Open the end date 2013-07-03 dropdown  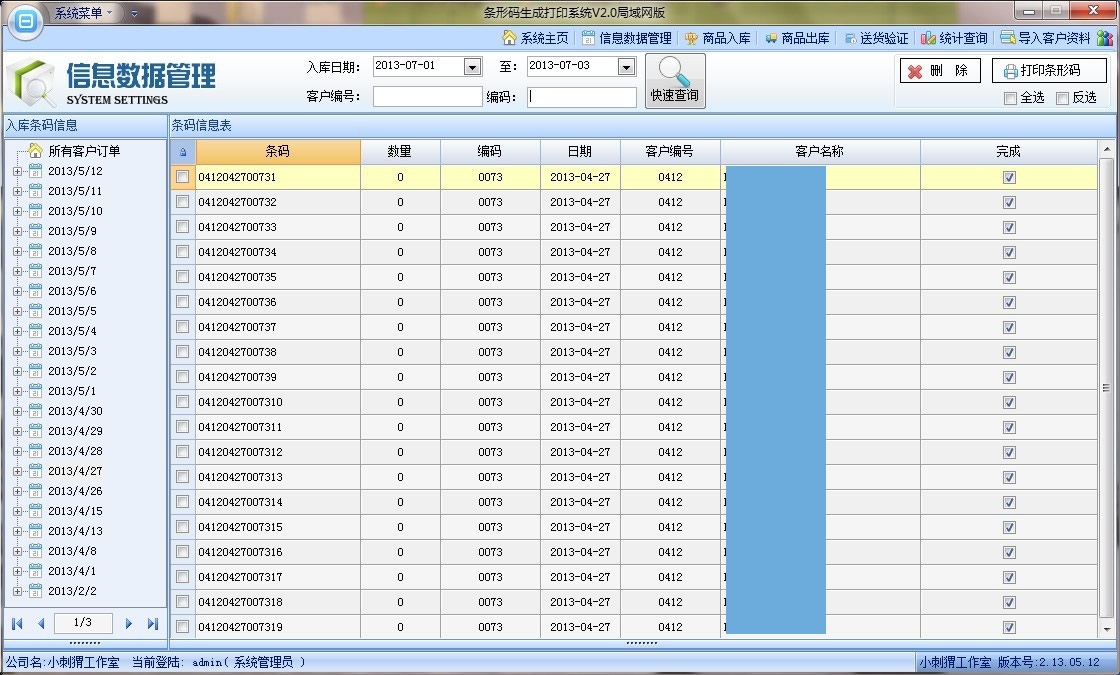pyautogui.click(x=626, y=66)
